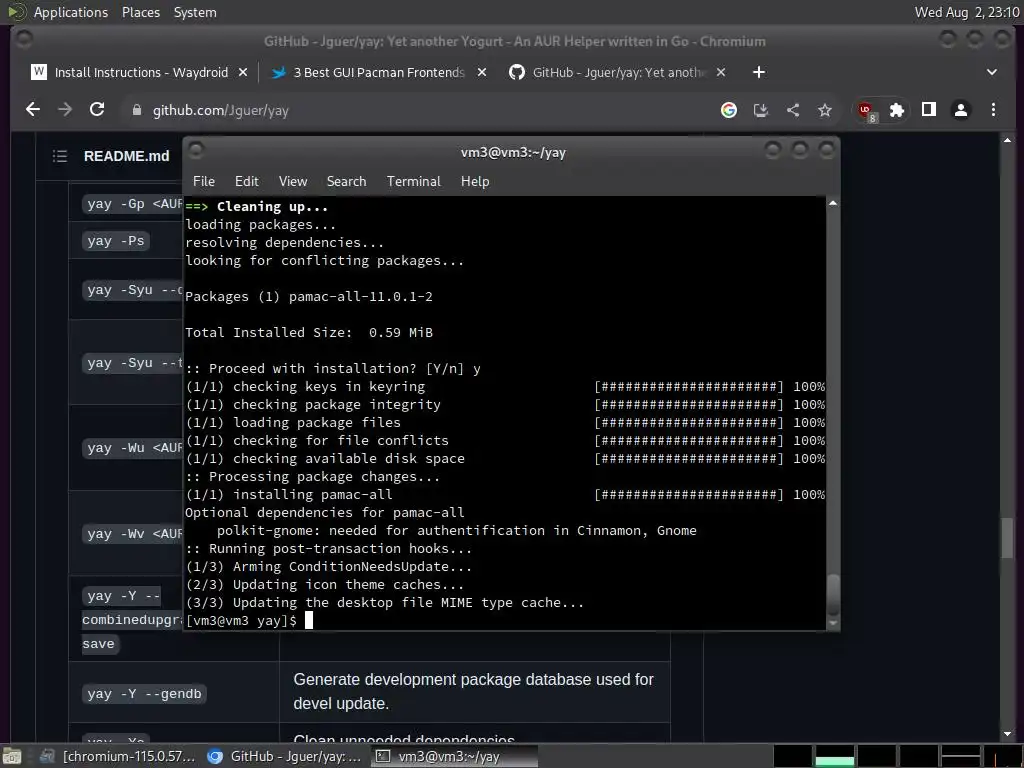Click the clock Wed Aug 2, 23:10
Image resolution: width=1024 pixels, height=768 pixels.
tap(967, 12)
